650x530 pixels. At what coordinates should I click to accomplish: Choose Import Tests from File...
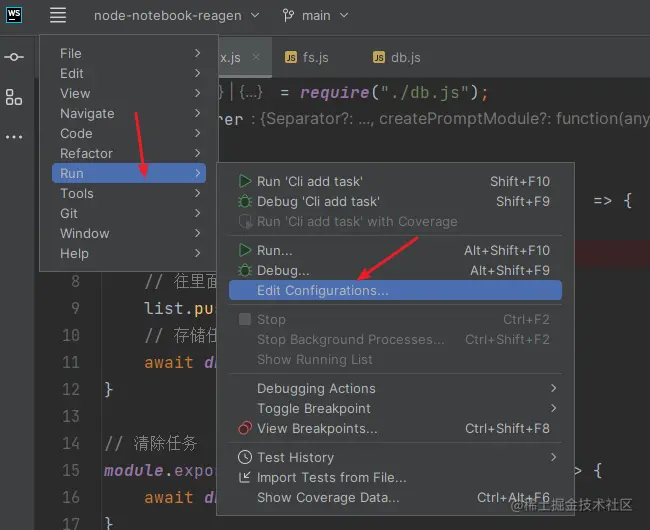coord(395,477)
